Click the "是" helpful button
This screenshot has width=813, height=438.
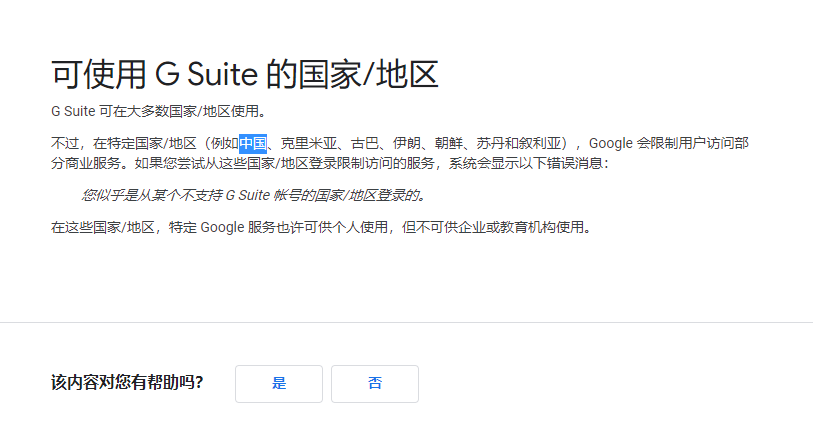tap(278, 383)
